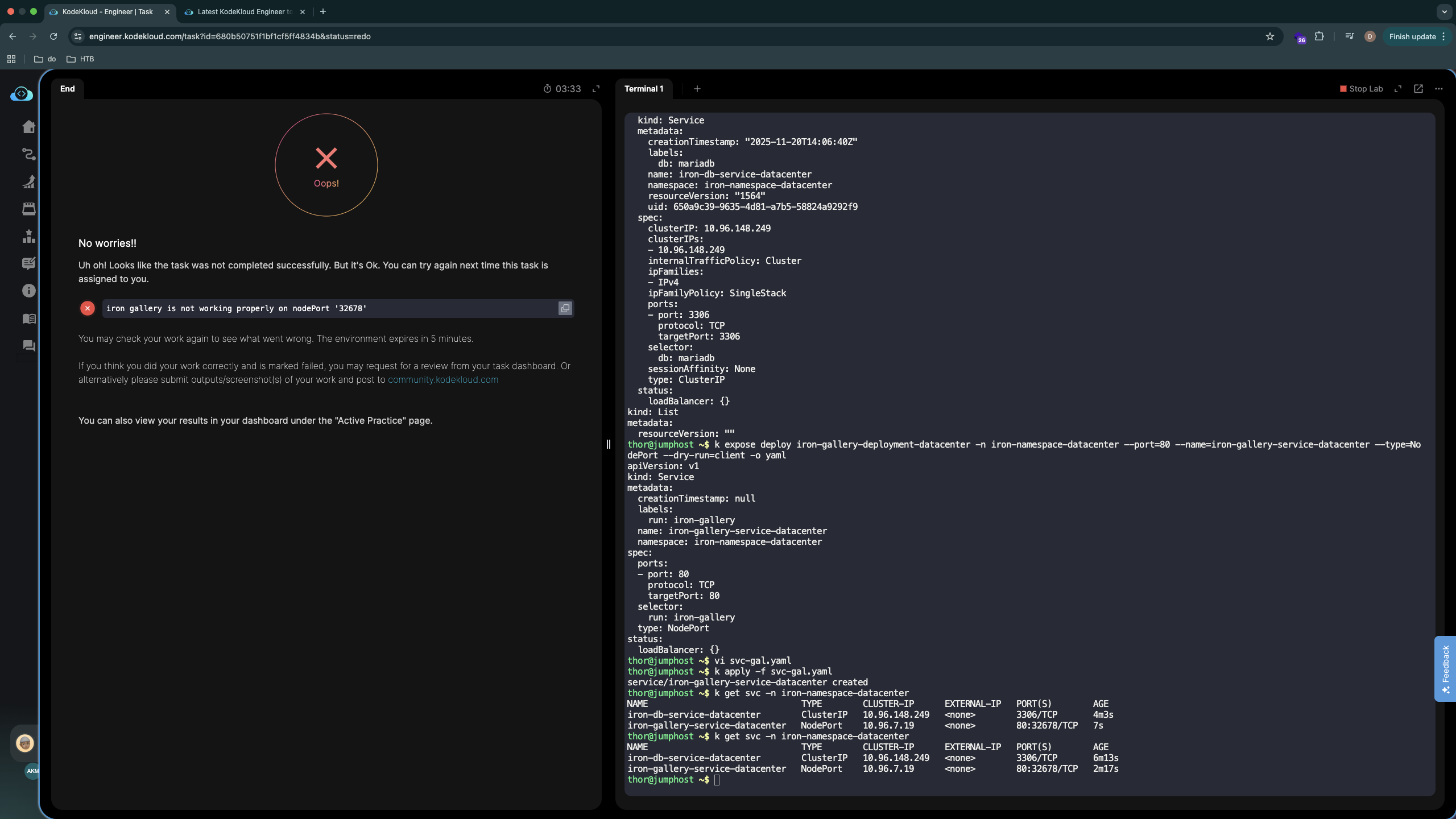Expand the task panel to fullscreen
This screenshot has height=819, width=1456.
(596, 89)
